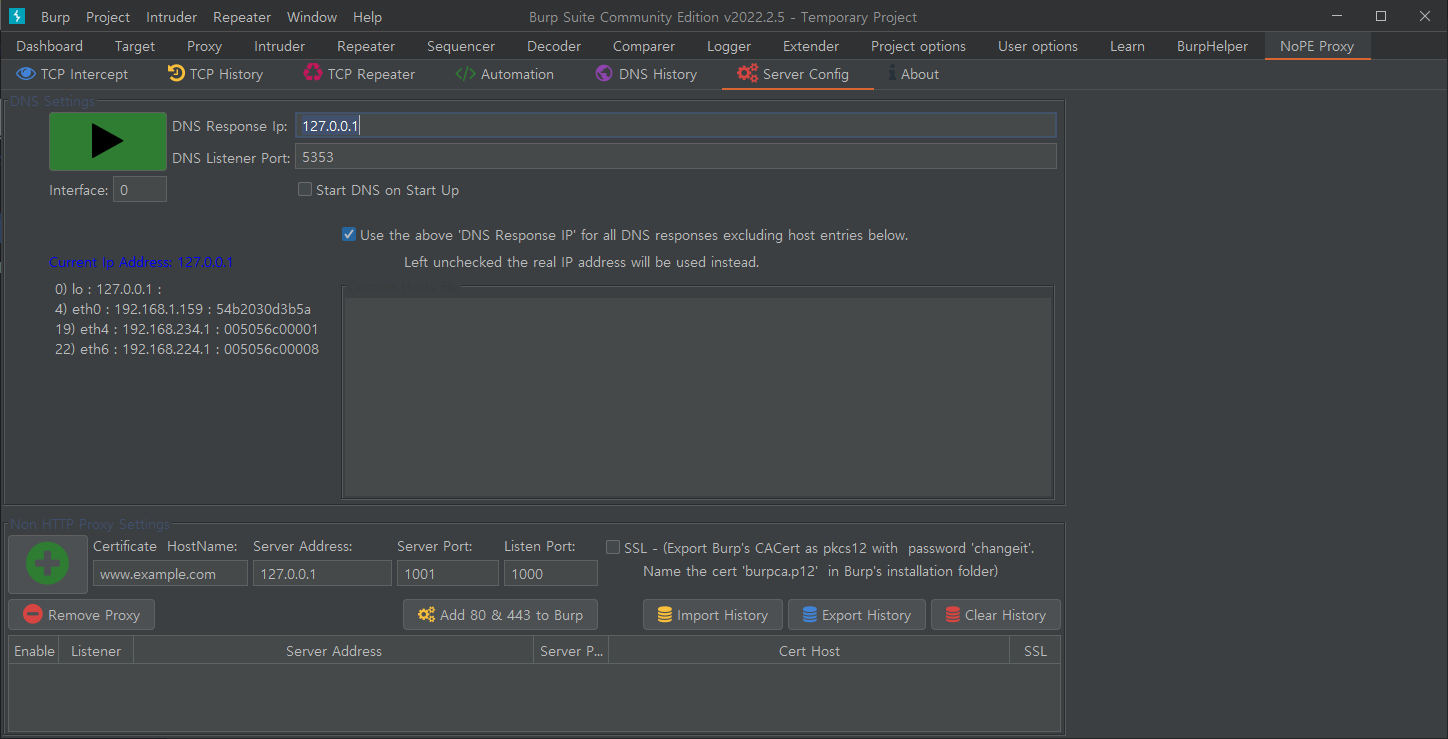Enable Start DNS on Start Up
The image size is (1448, 739).
point(305,190)
